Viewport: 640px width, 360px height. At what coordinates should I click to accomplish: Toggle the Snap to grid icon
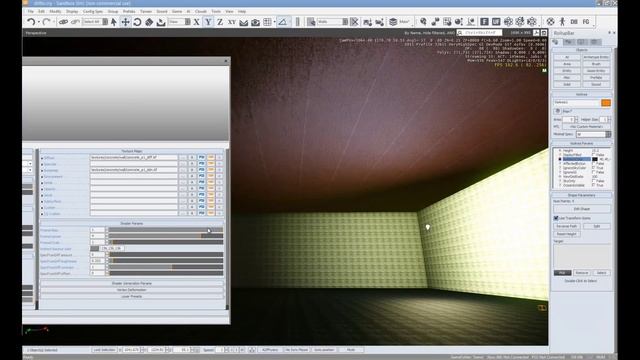point(267,22)
